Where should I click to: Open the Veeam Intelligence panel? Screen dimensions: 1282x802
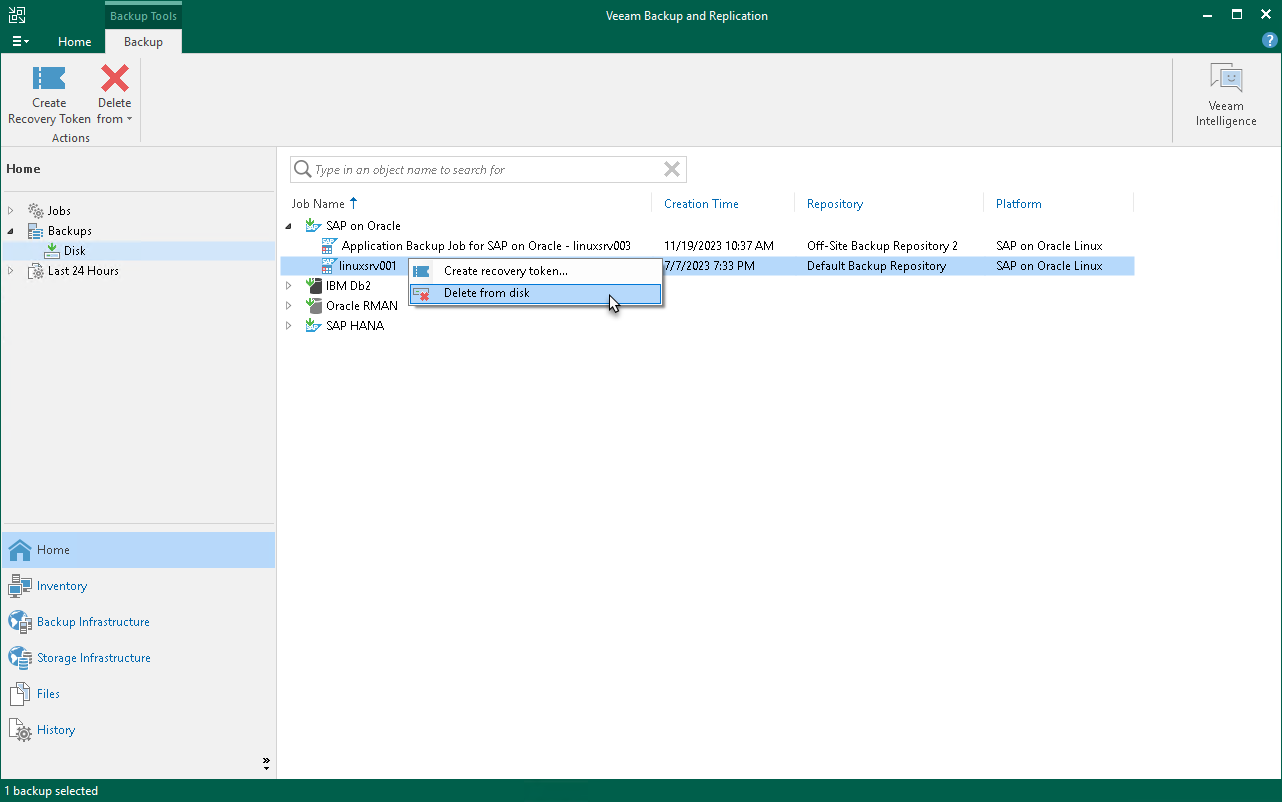pos(1225,96)
